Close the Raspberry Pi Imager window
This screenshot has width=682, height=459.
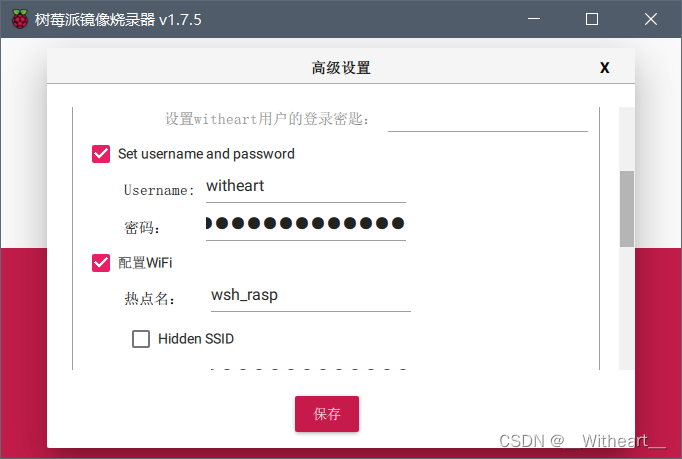[651, 19]
